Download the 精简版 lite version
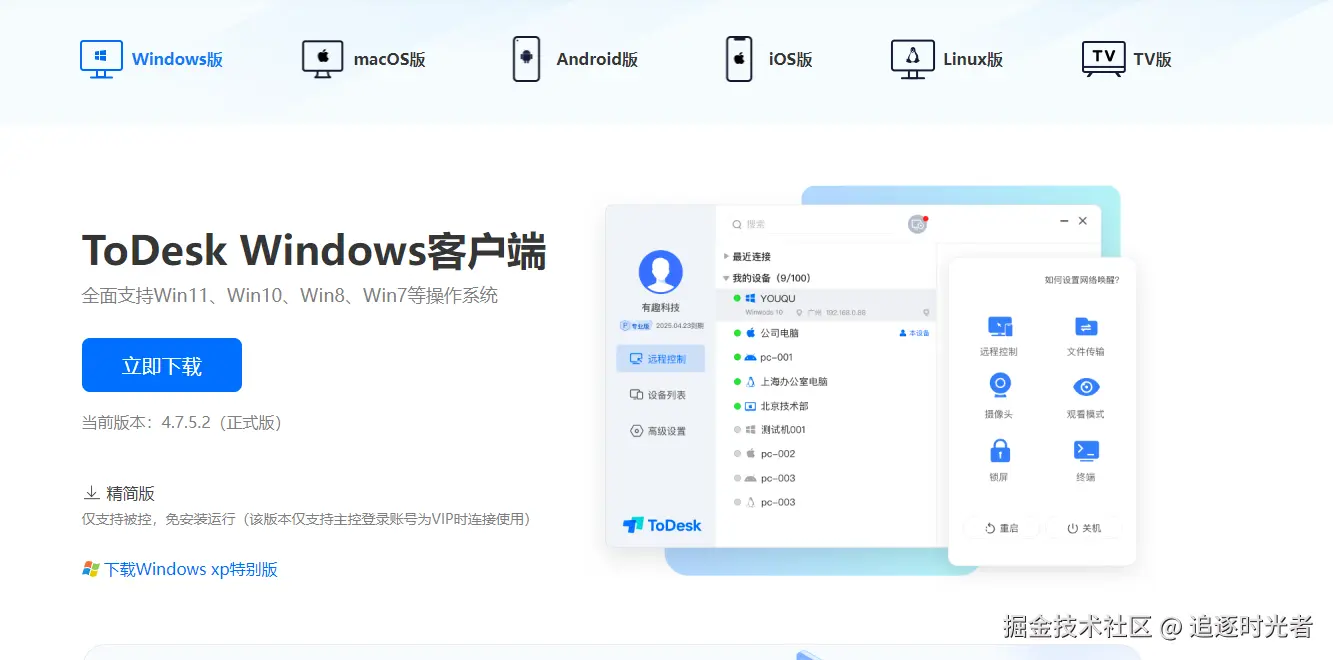Screen dimensions: 1333x660 (x=119, y=493)
